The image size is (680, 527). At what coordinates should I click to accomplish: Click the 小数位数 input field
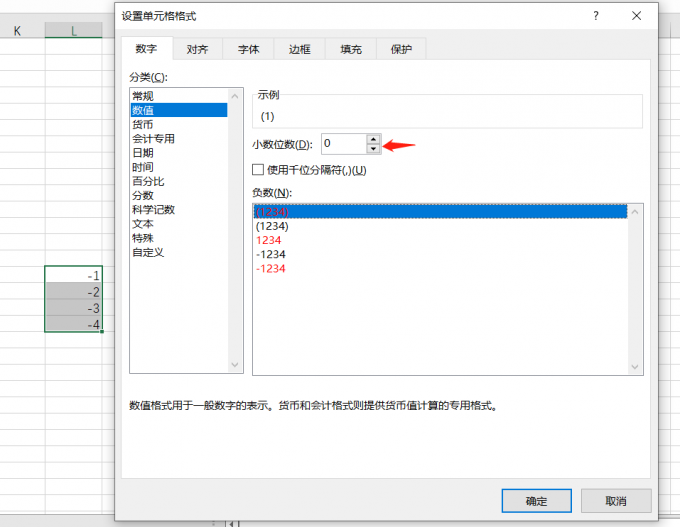344,144
